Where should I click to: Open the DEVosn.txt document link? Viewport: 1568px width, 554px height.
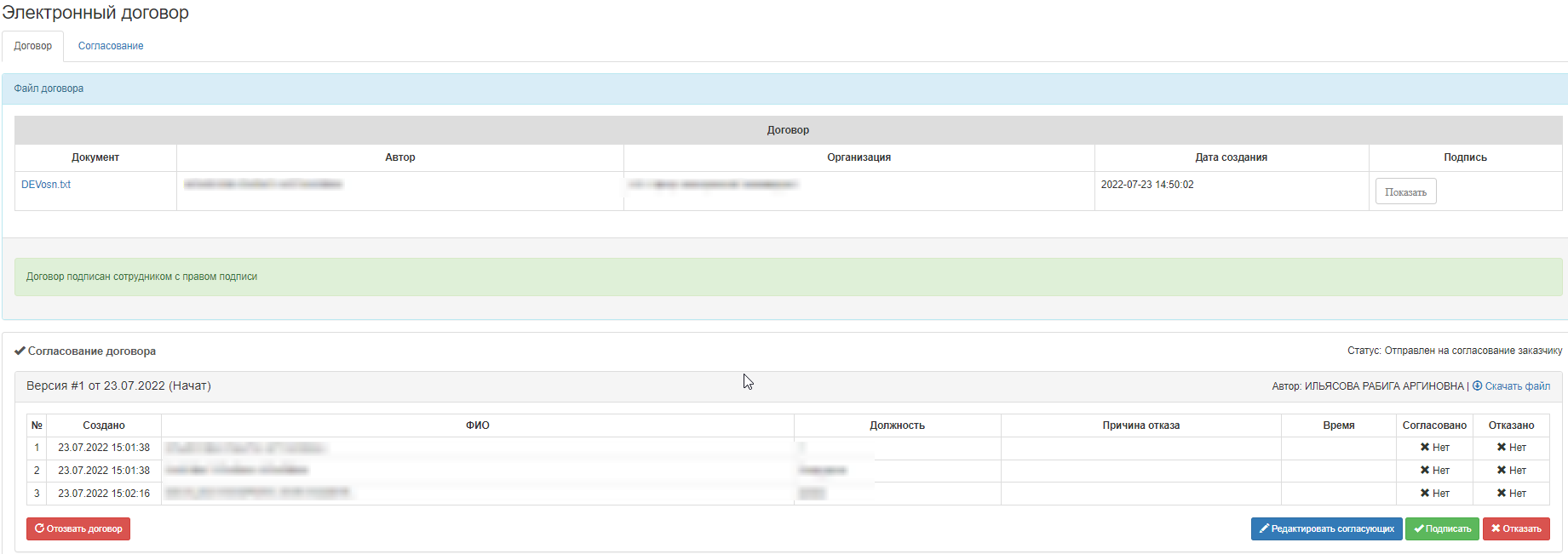pyautogui.click(x=46, y=185)
